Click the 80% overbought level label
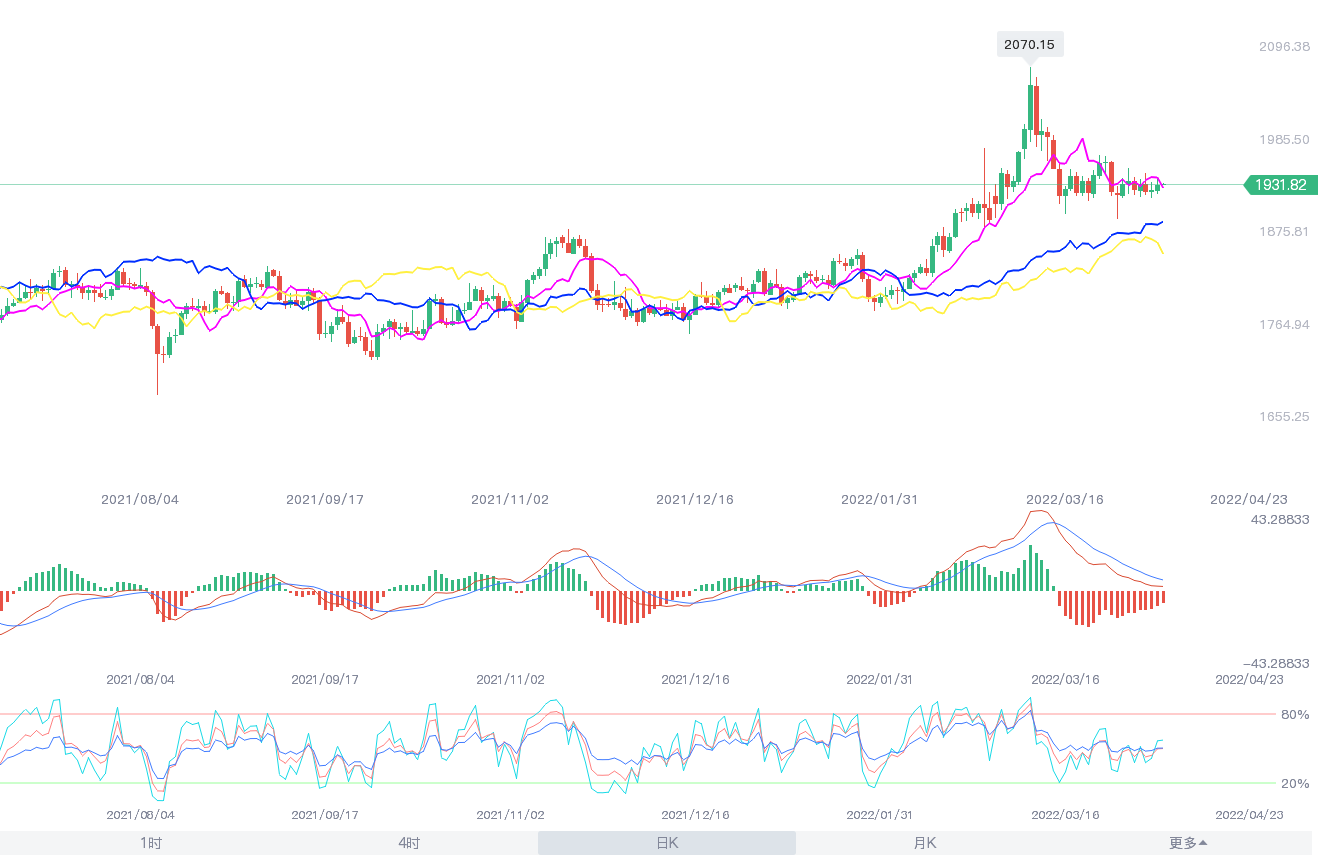Screen dimensions: 1319x856 (x=1295, y=714)
